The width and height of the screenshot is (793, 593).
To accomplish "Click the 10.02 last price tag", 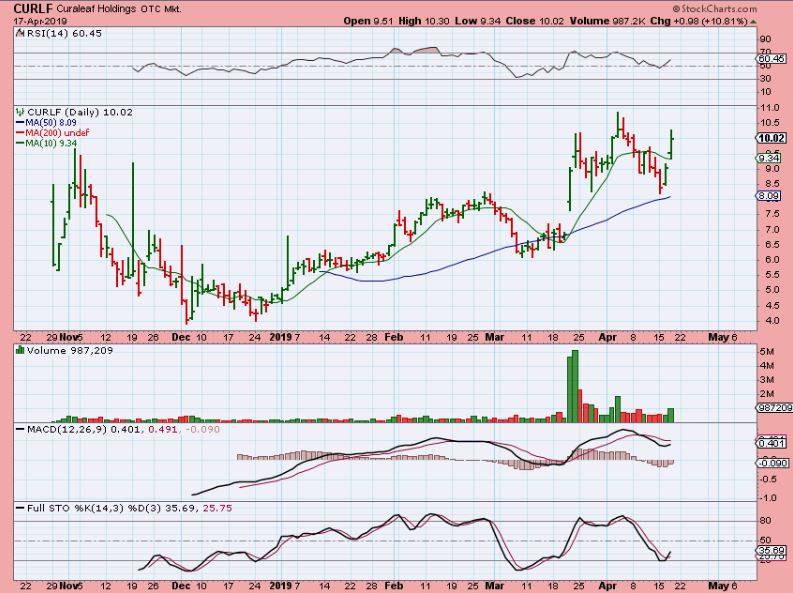I will (x=769, y=139).
